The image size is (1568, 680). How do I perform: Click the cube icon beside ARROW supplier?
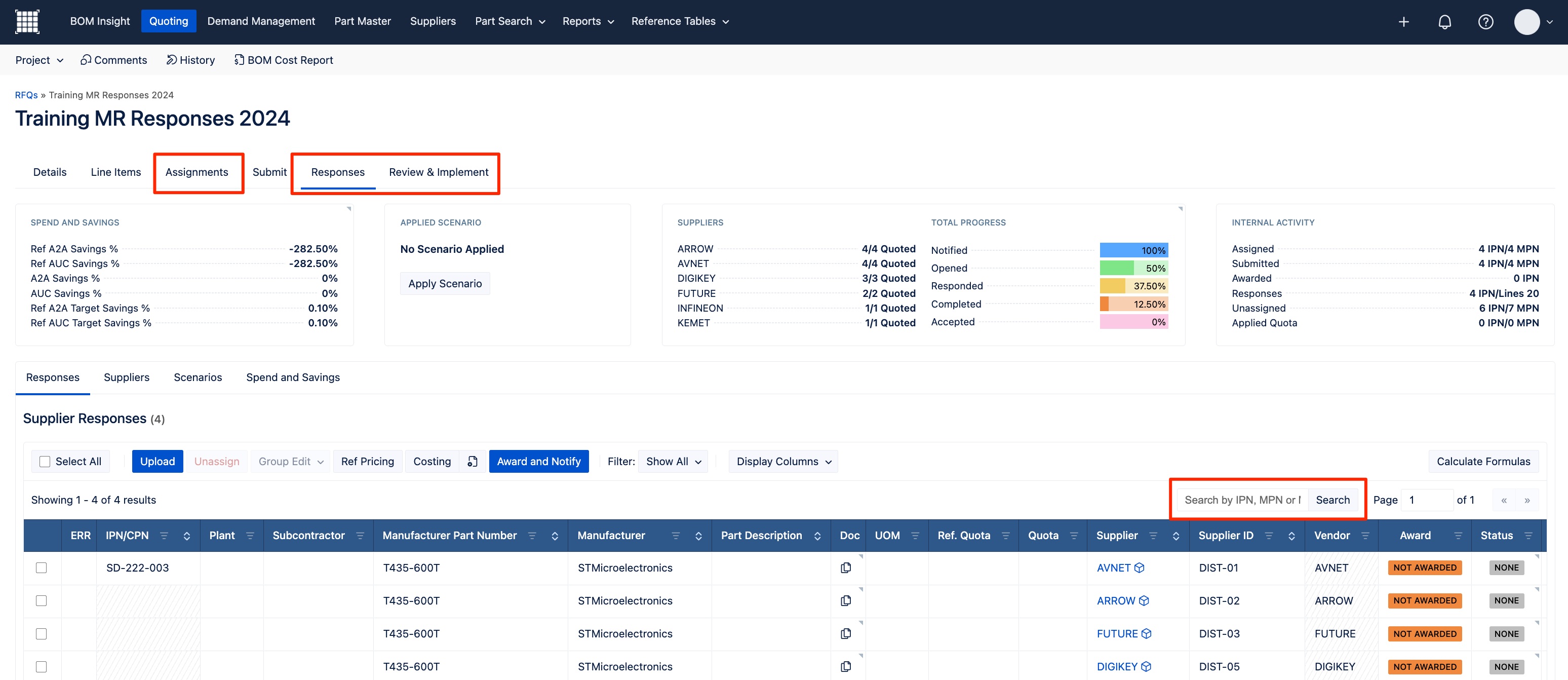coord(1144,601)
